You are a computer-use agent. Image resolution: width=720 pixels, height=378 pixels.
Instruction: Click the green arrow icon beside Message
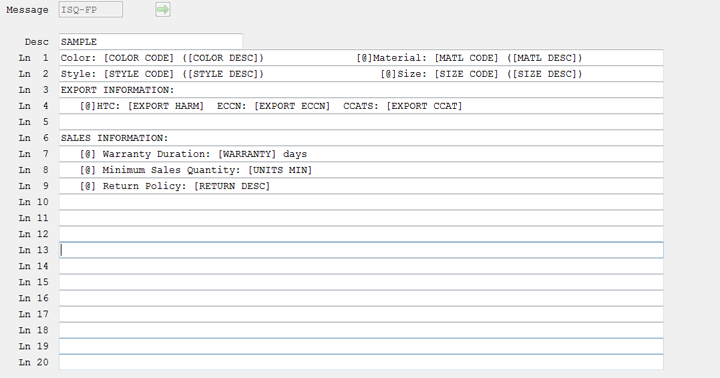163,9
